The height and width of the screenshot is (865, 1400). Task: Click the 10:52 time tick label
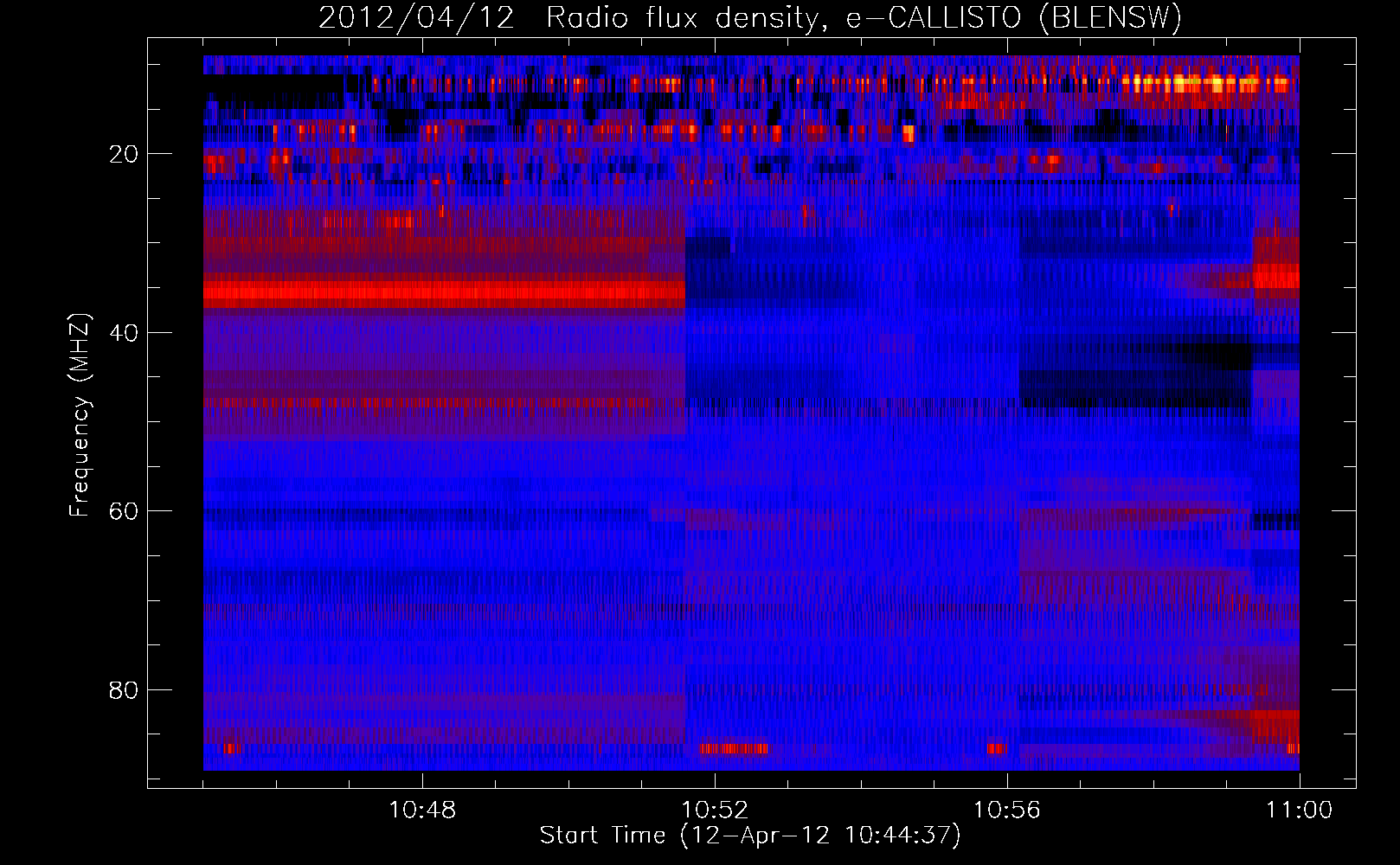pos(715,810)
